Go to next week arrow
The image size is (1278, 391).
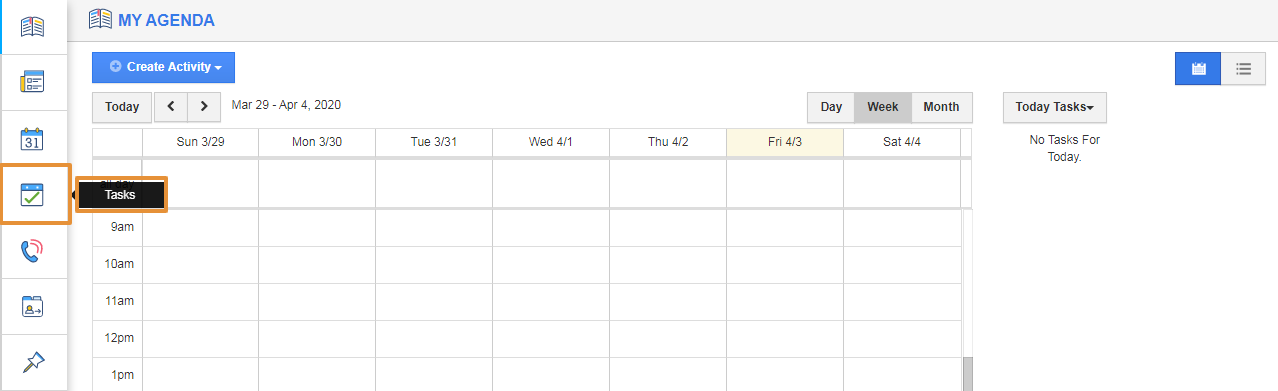[204, 107]
